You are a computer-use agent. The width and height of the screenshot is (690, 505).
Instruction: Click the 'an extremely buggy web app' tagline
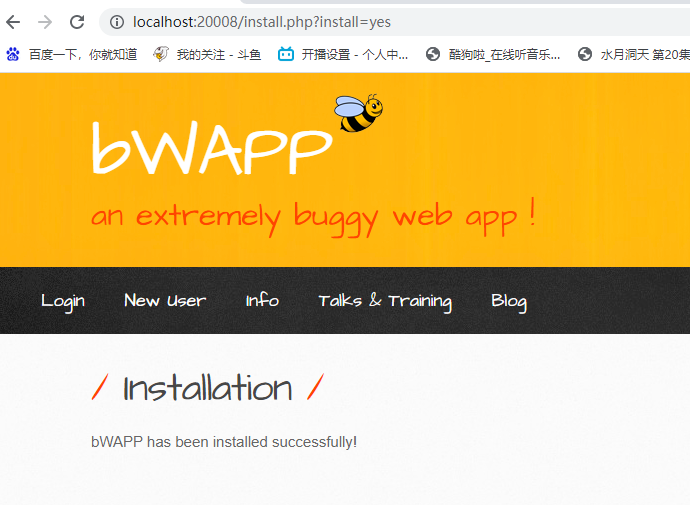point(313,217)
